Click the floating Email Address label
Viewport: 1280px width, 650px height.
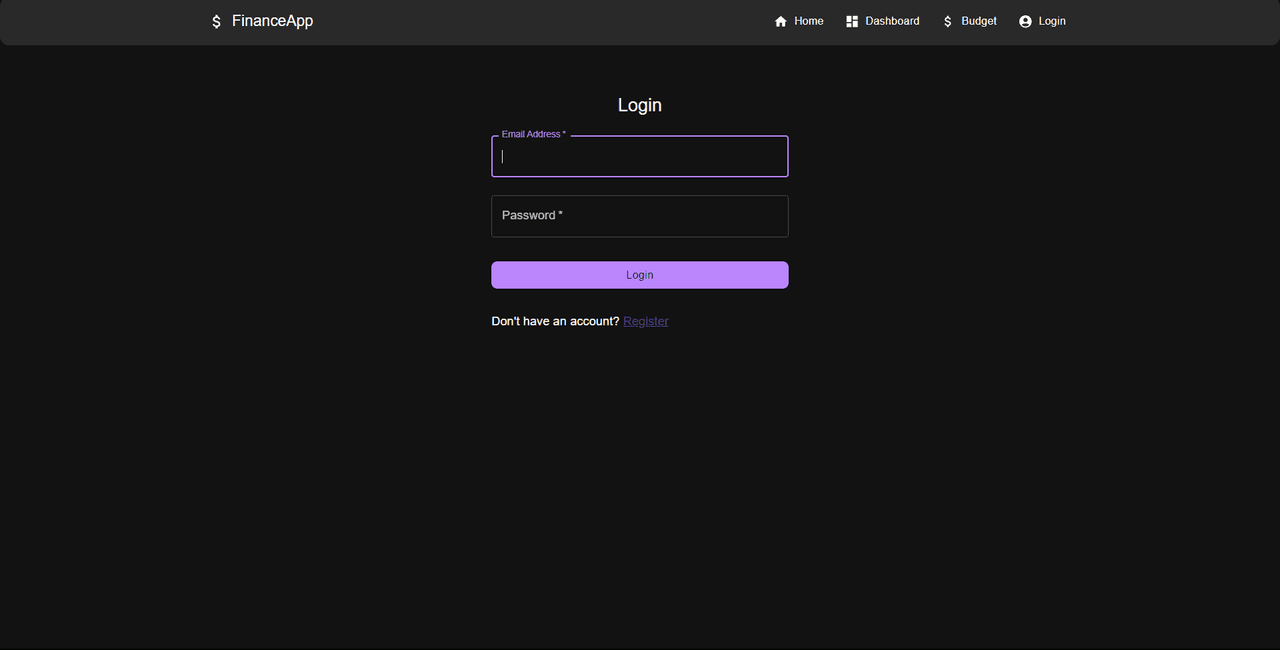click(533, 134)
